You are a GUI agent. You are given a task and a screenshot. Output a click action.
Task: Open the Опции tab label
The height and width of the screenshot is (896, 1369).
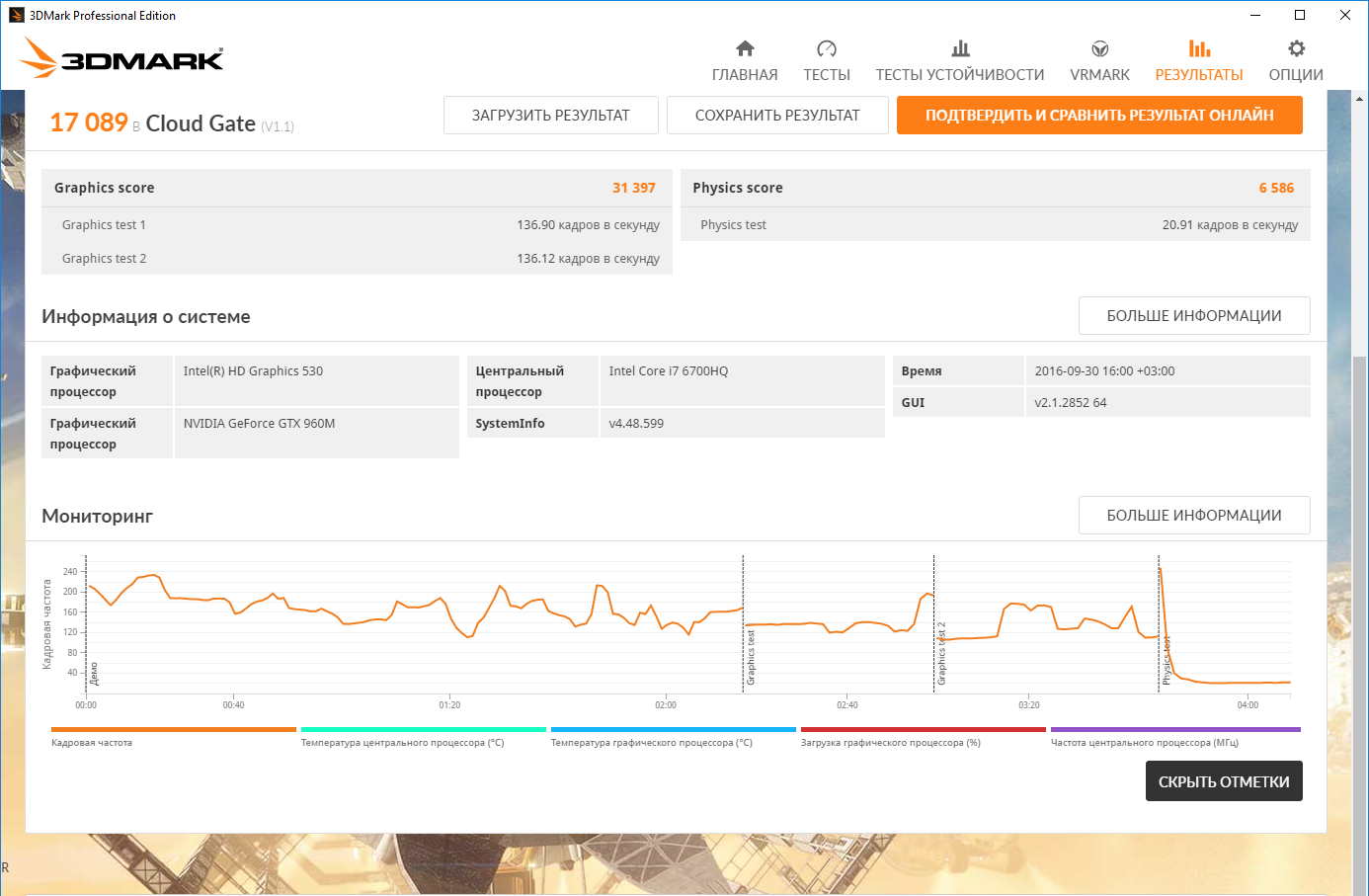pos(1296,75)
